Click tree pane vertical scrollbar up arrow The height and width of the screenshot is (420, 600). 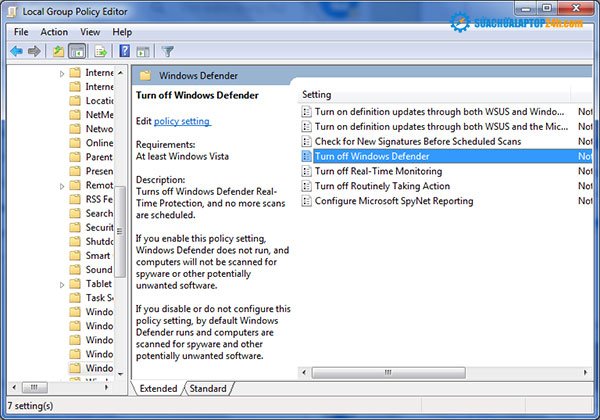click(x=121, y=73)
